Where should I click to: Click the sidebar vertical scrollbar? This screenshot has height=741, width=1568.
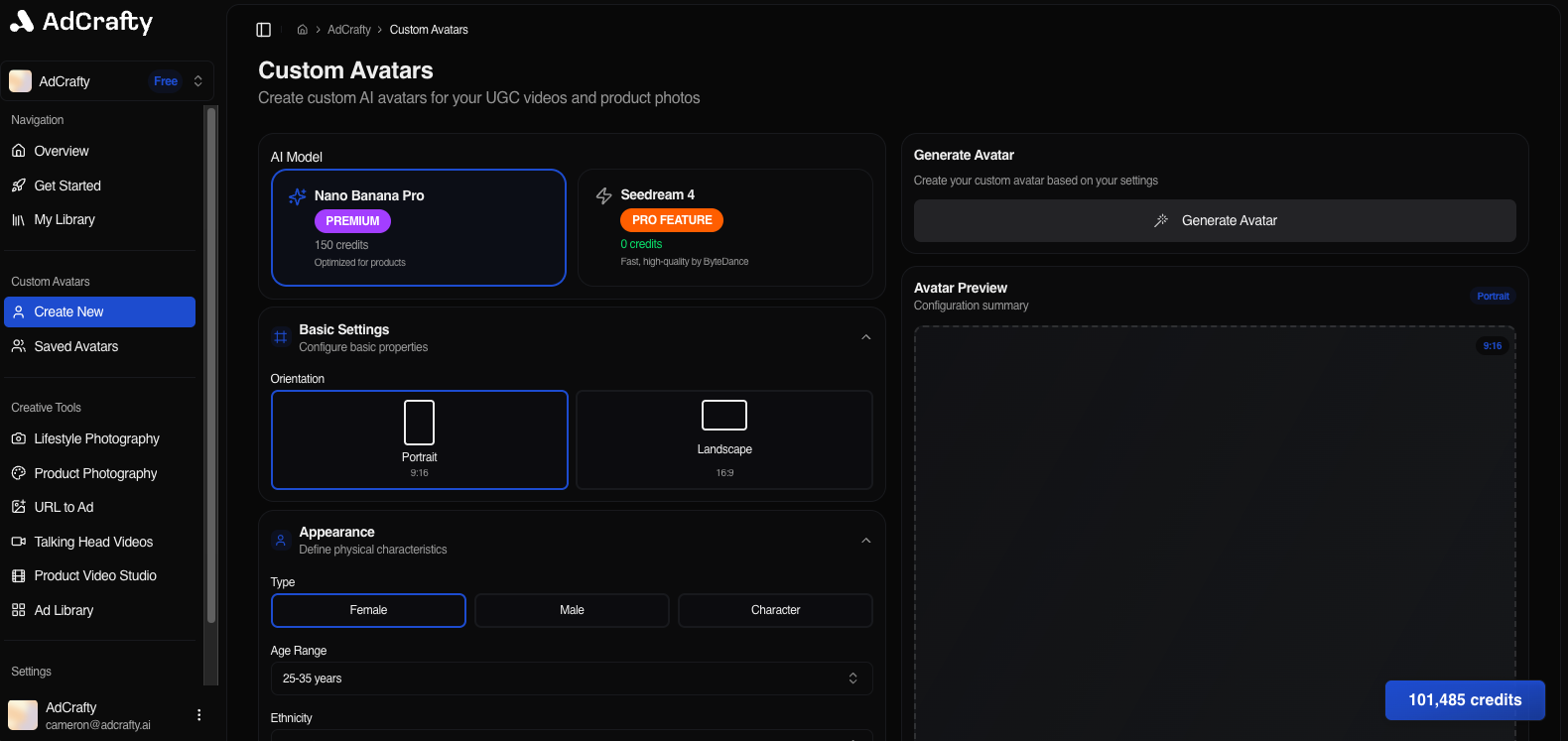(x=210, y=365)
